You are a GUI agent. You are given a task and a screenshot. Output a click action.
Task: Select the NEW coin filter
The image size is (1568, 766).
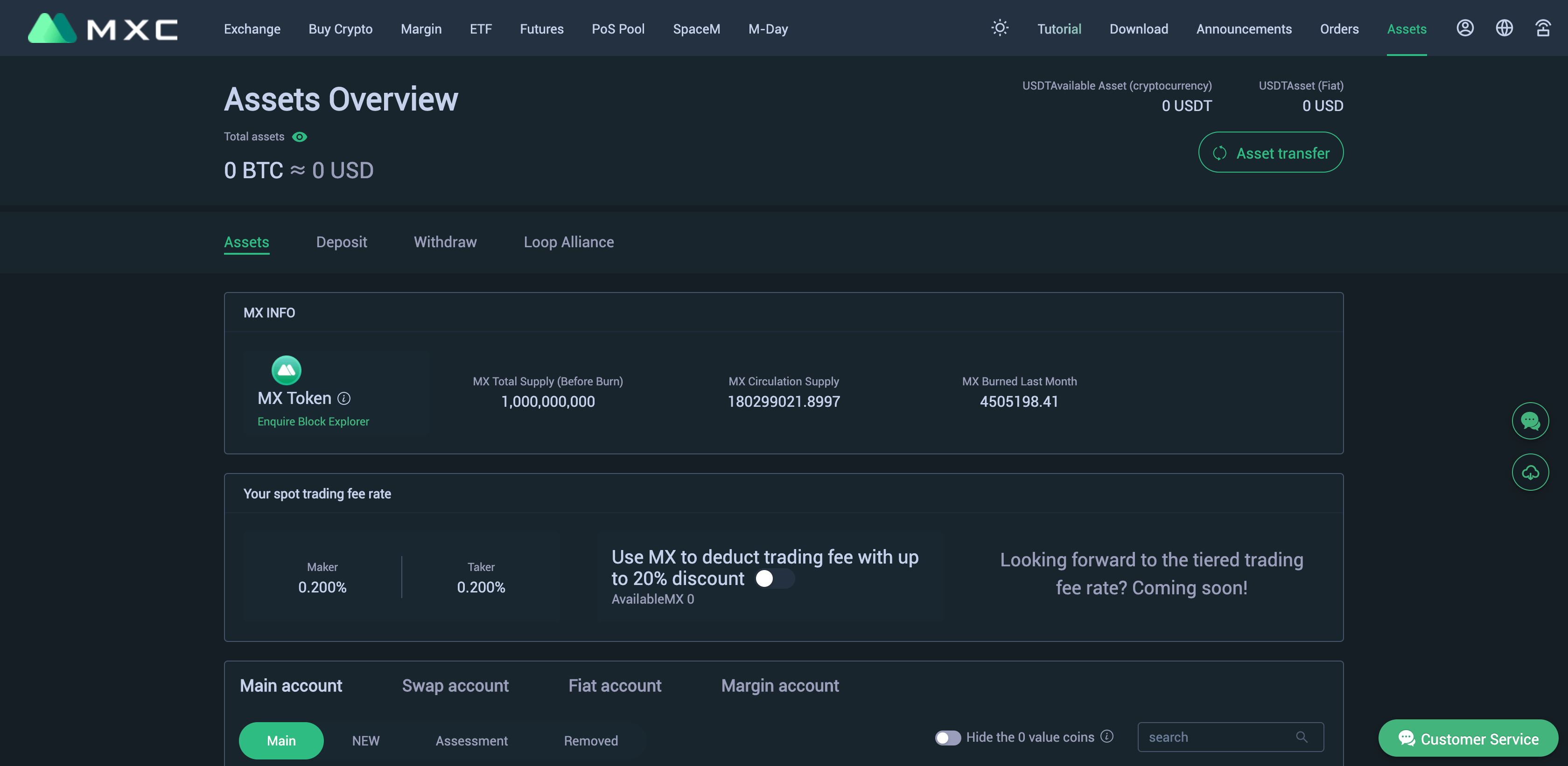365,740
